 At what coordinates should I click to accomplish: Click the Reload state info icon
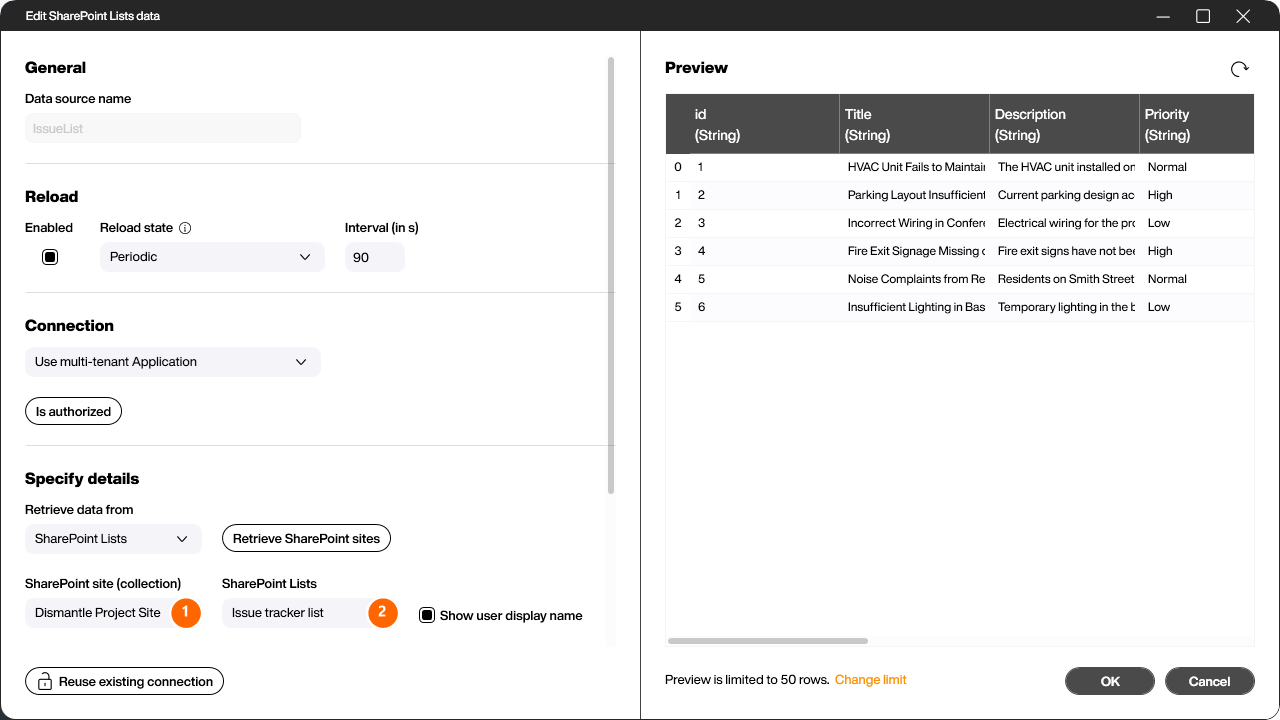click(x=185, y=228)
